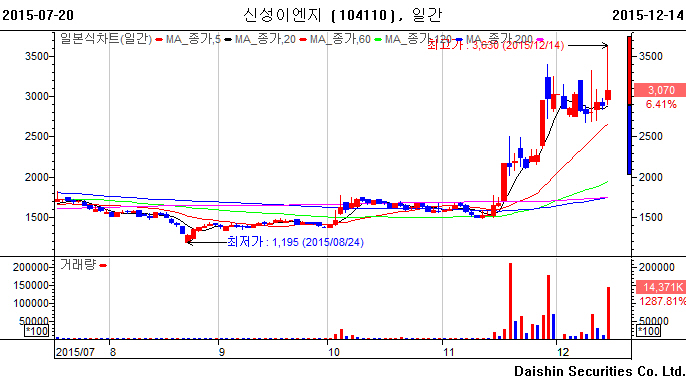Click the 거래량 volume legend label
The image size is (686, 383).
77,265
